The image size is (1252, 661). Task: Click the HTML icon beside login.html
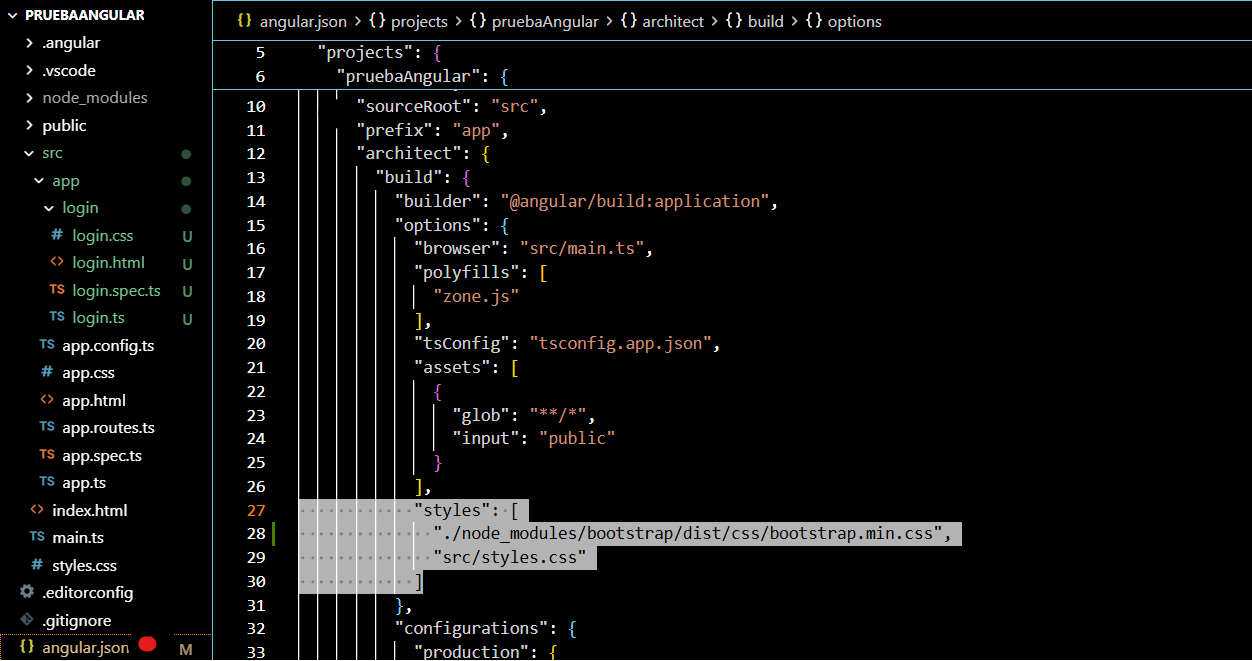tap(57, 263)
